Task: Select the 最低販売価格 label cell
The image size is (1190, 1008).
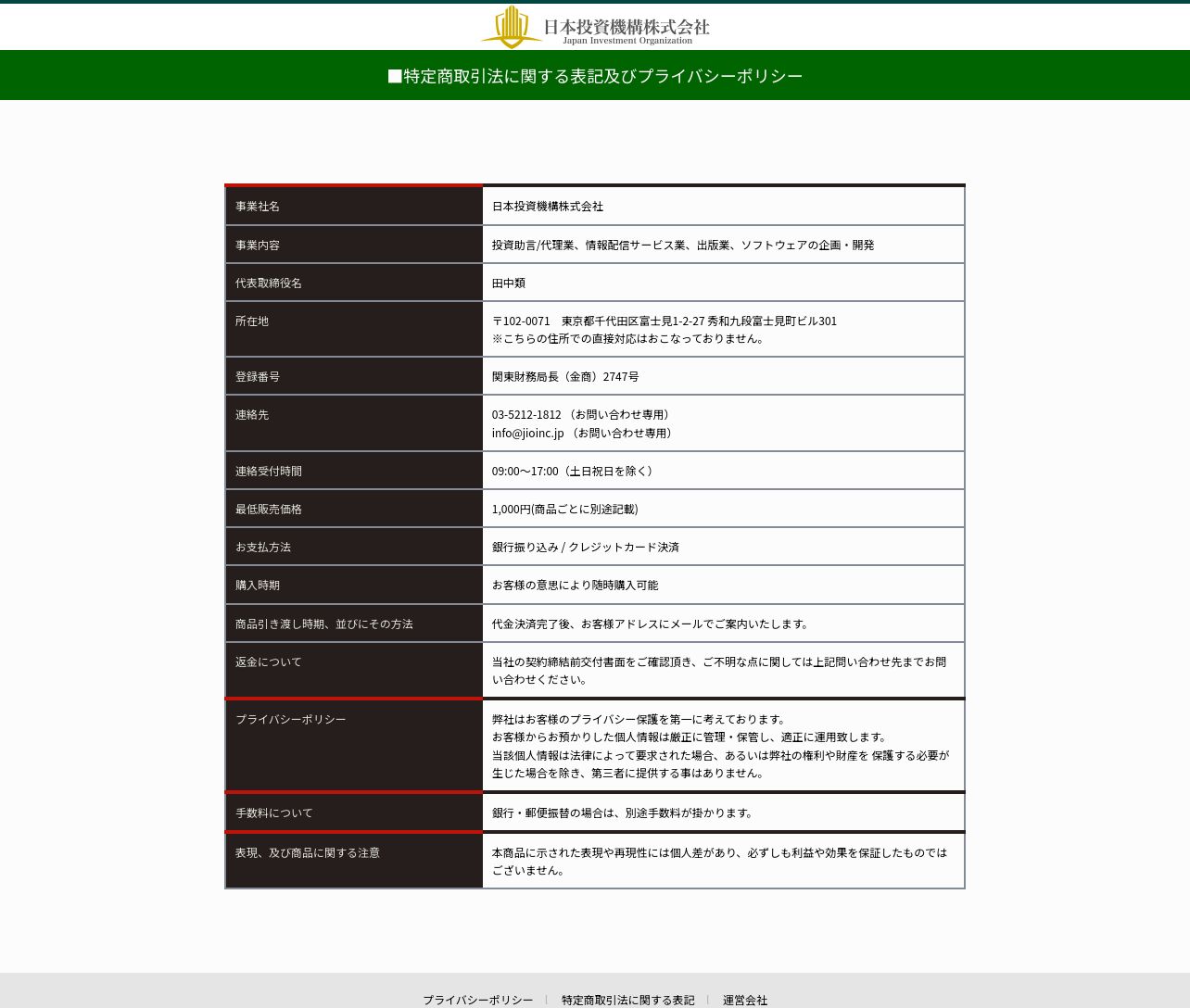Action: pos(354,509)
